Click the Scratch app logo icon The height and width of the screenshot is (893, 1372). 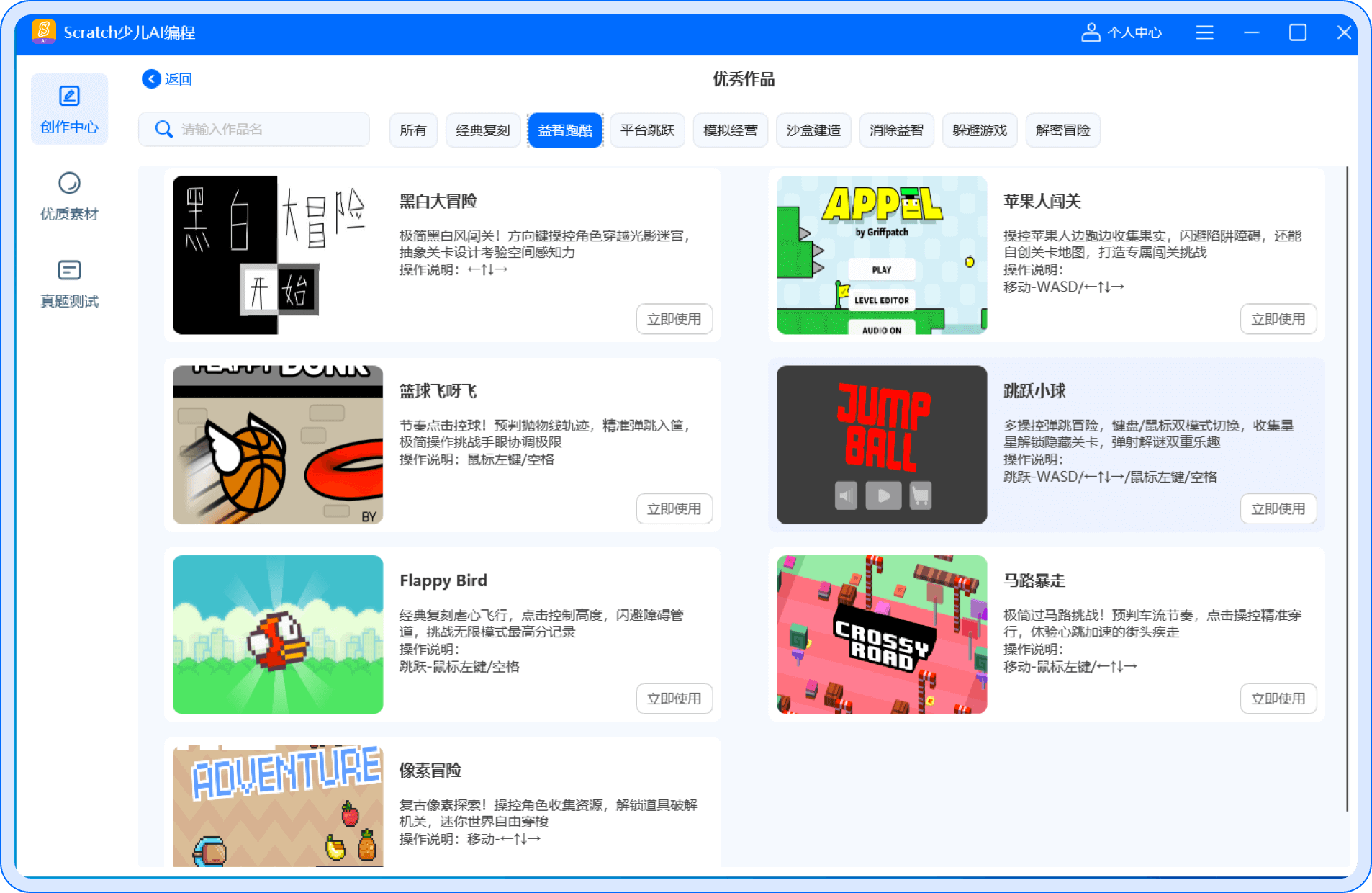tap(43, 32)
